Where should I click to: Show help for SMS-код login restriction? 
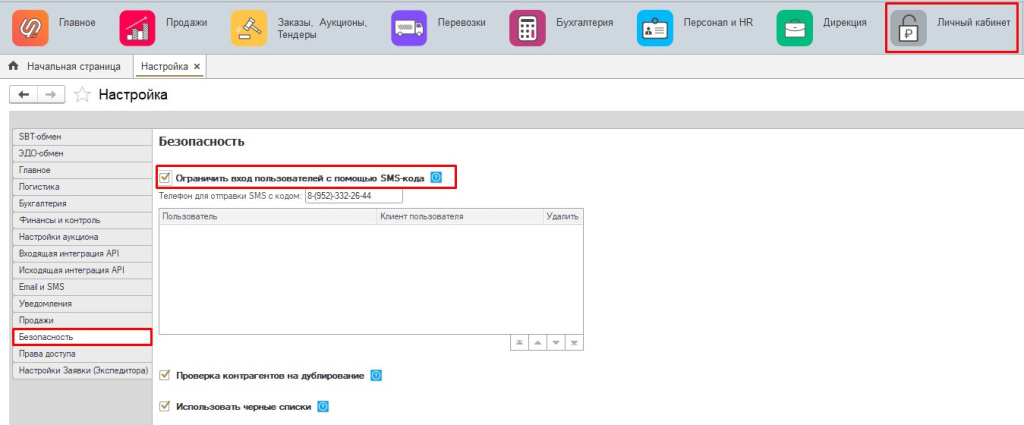(436, 177)
